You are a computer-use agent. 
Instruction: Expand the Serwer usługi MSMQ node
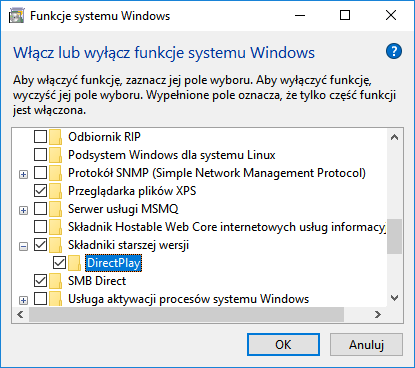pos(23,210)
